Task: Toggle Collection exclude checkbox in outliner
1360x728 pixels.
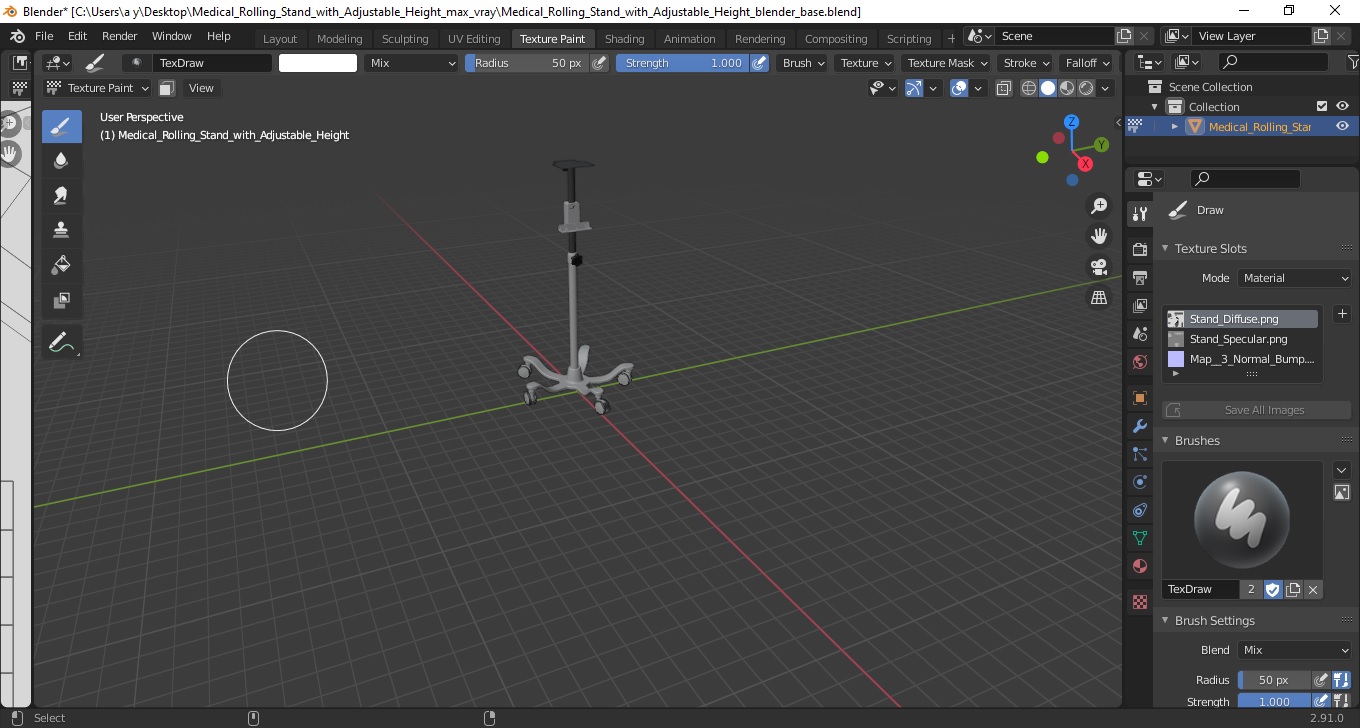Action: pyautogui.click(x=1322, y=106)
